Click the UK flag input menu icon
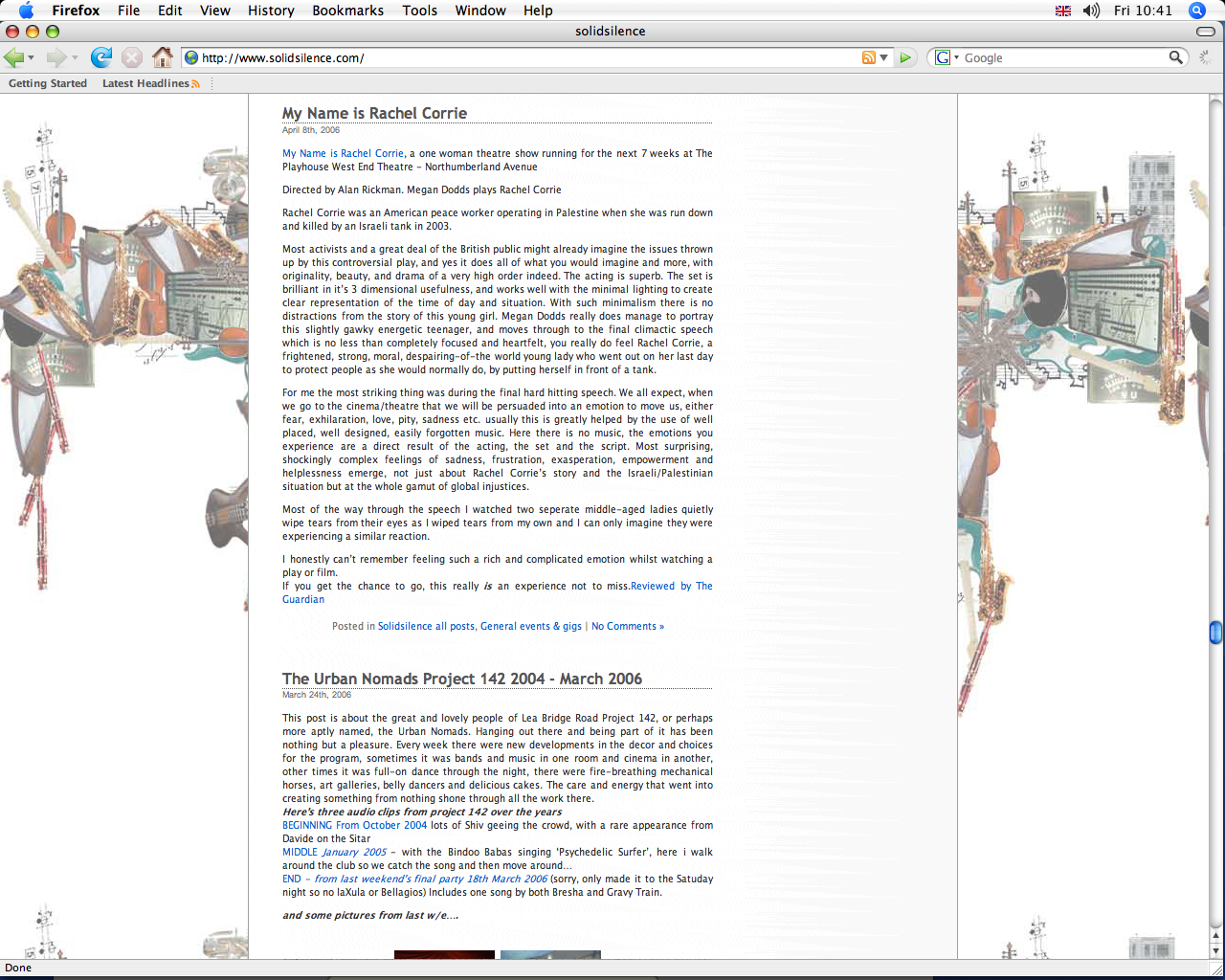 [1063, 11]
